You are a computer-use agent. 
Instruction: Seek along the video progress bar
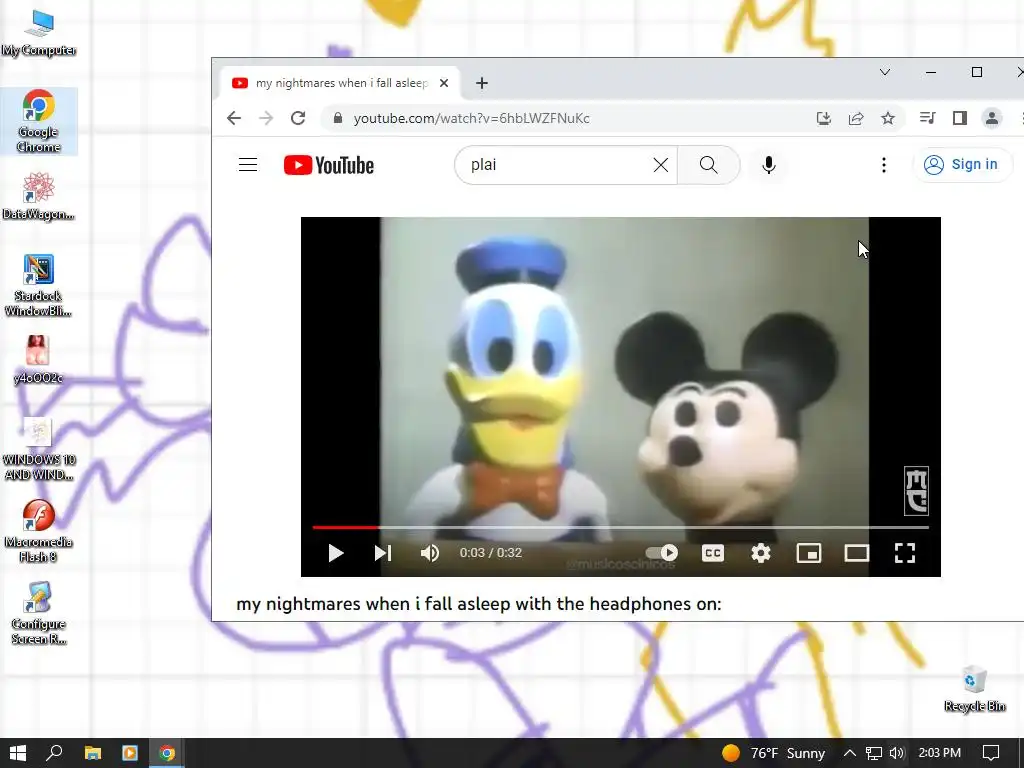[x=620, y=526]
